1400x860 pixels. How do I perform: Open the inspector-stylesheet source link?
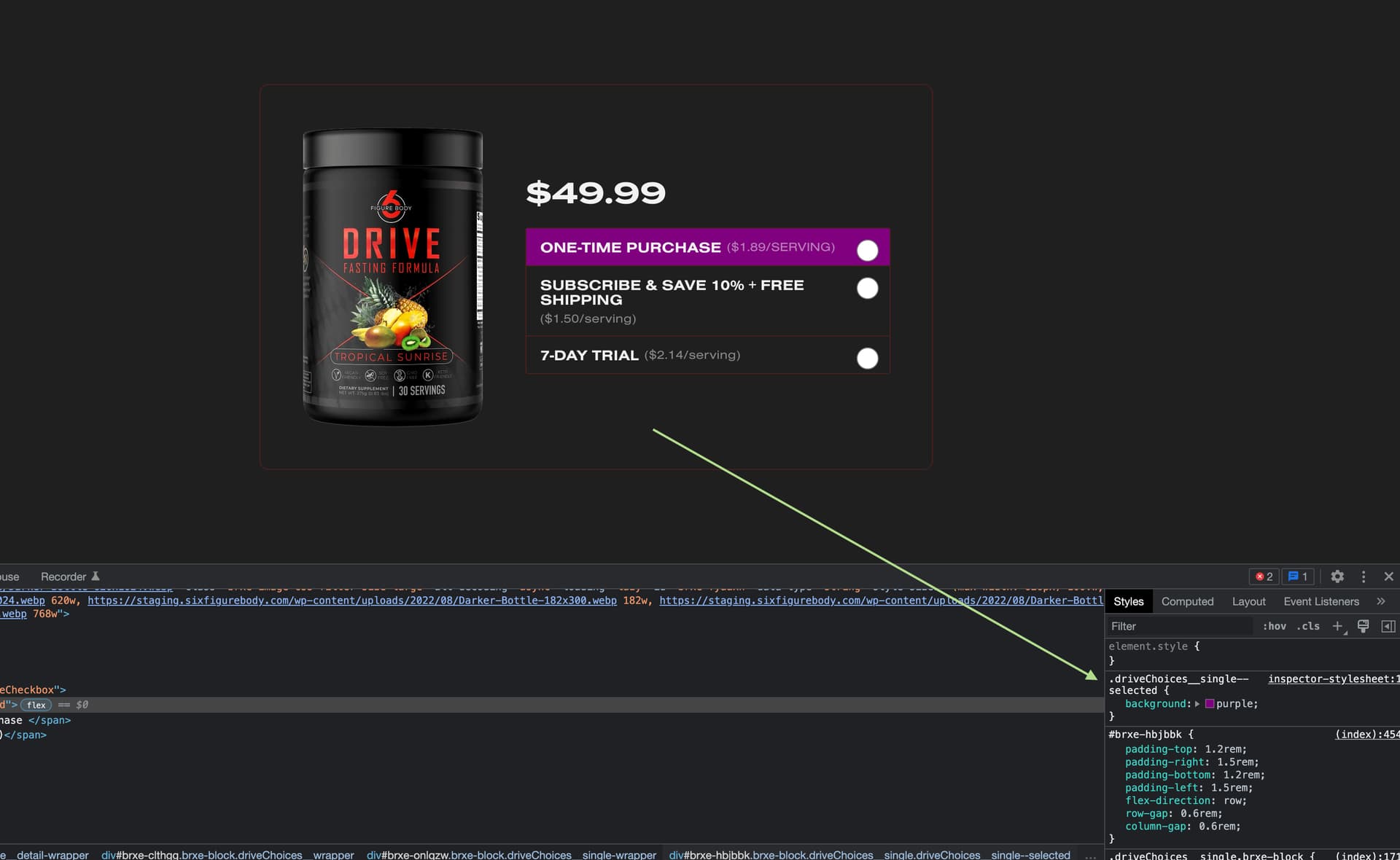1333,679
